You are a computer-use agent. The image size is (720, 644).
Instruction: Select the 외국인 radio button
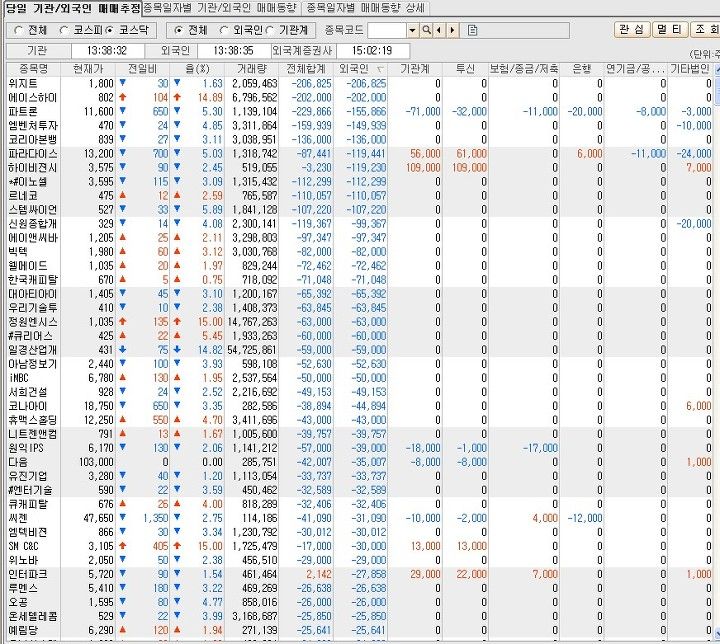224,30
